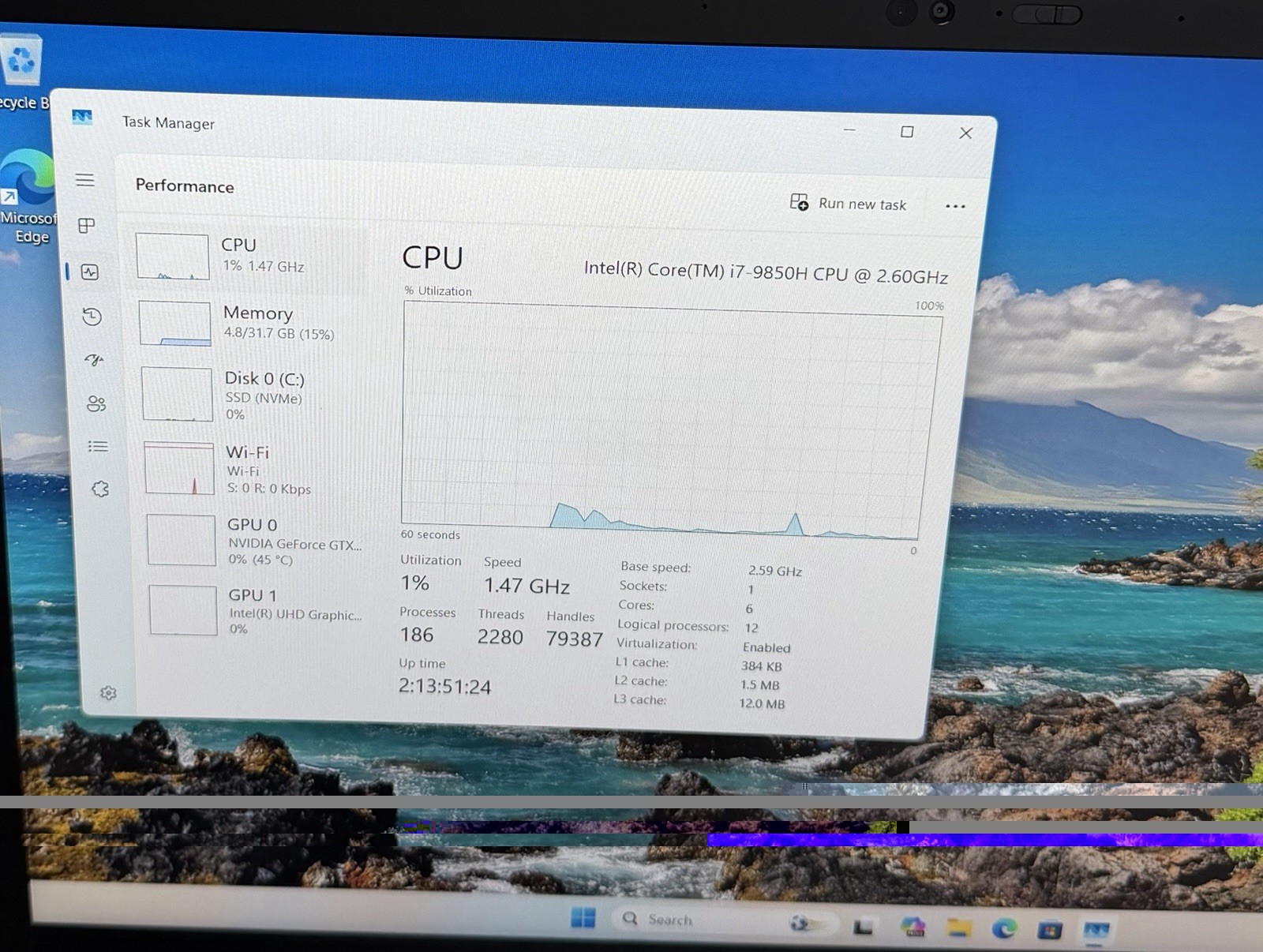Select Microsoft Edge desktop shortcut
This screenshot has height=952, width=1263.
pyautogui.click(x=28, y=197)
